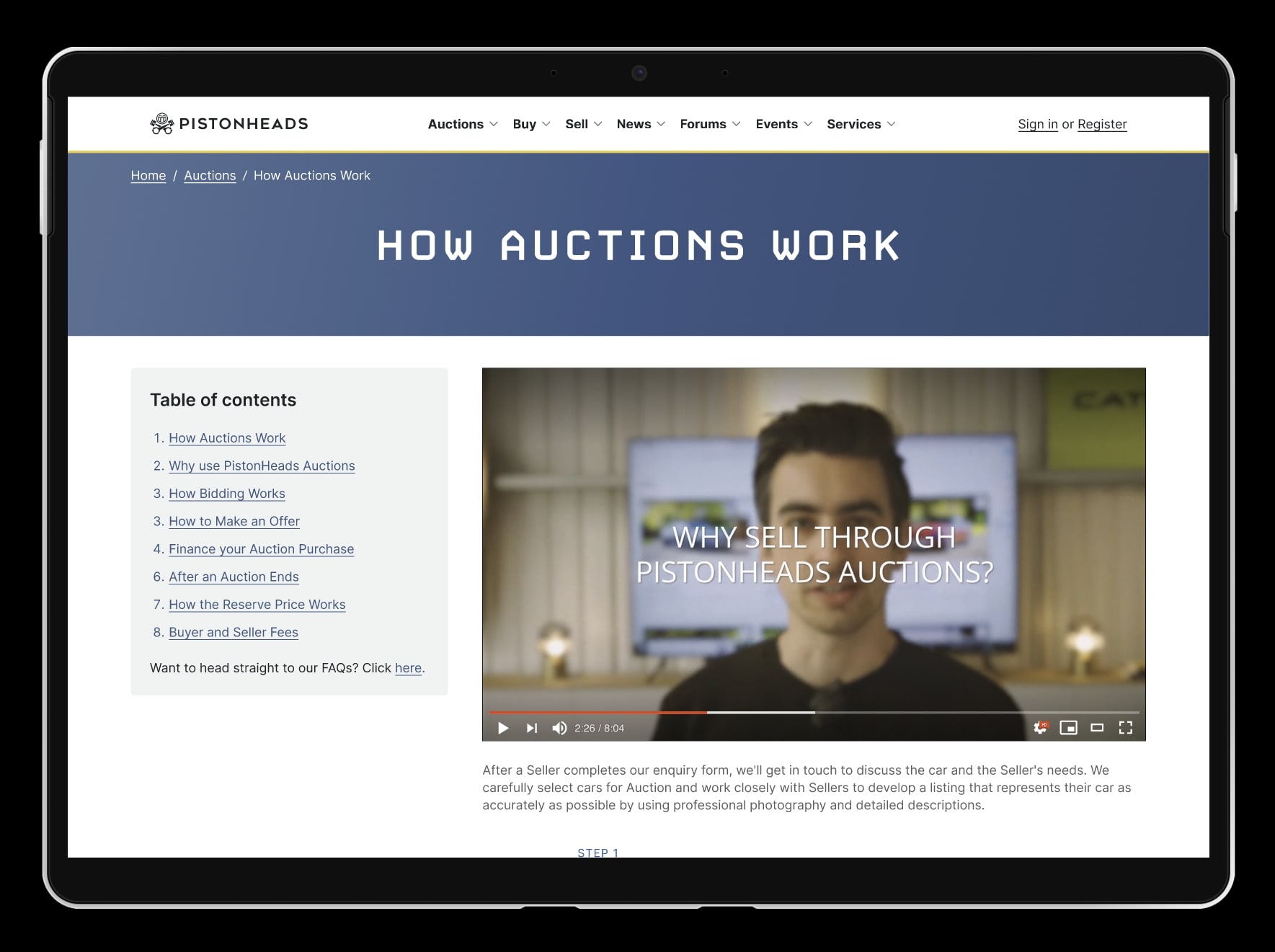Follow the How Bidding Works link
The image size is (1275, 952).
tap(226, 494)
